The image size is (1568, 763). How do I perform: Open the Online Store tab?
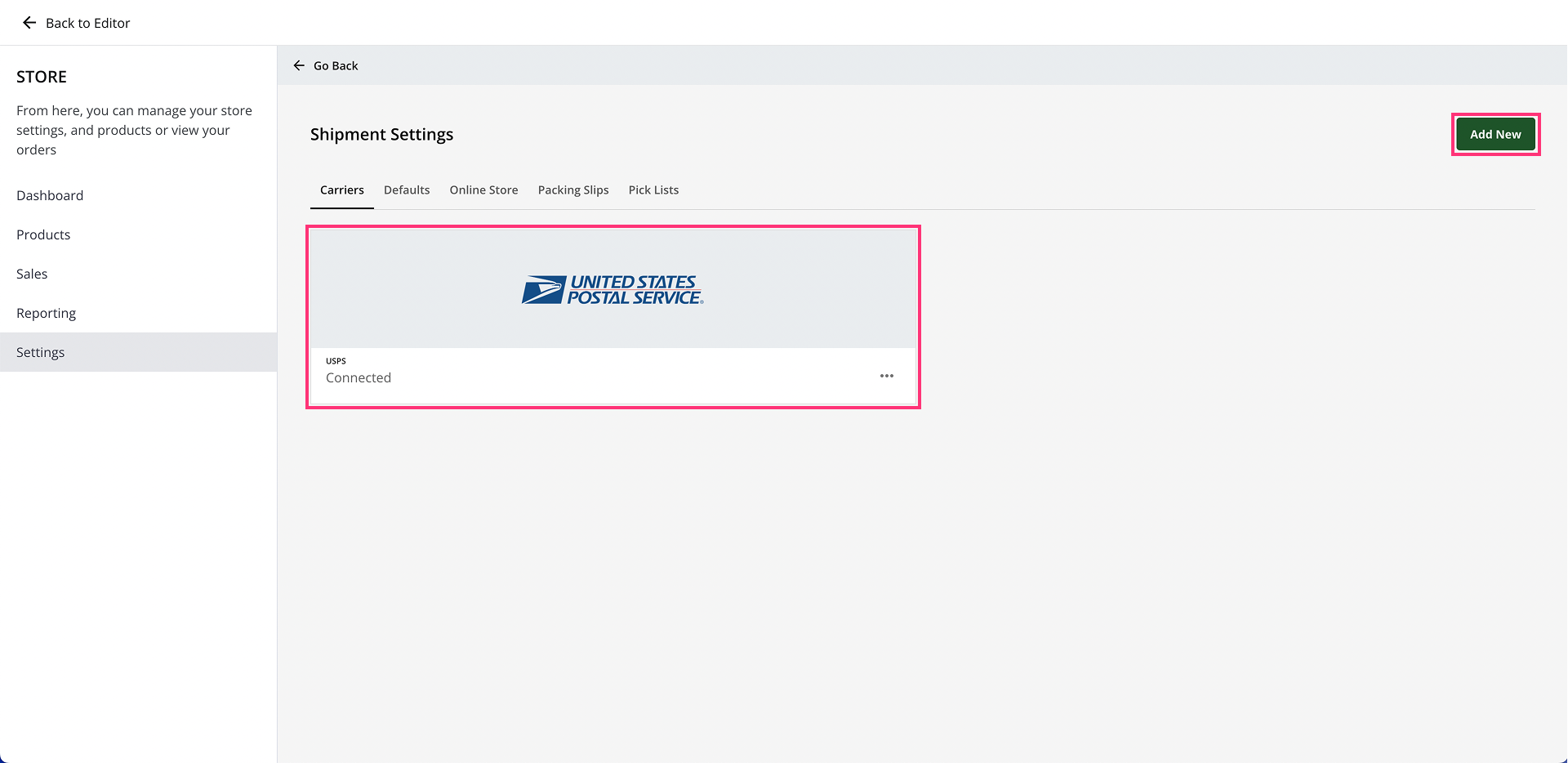(x=483, y=190)
